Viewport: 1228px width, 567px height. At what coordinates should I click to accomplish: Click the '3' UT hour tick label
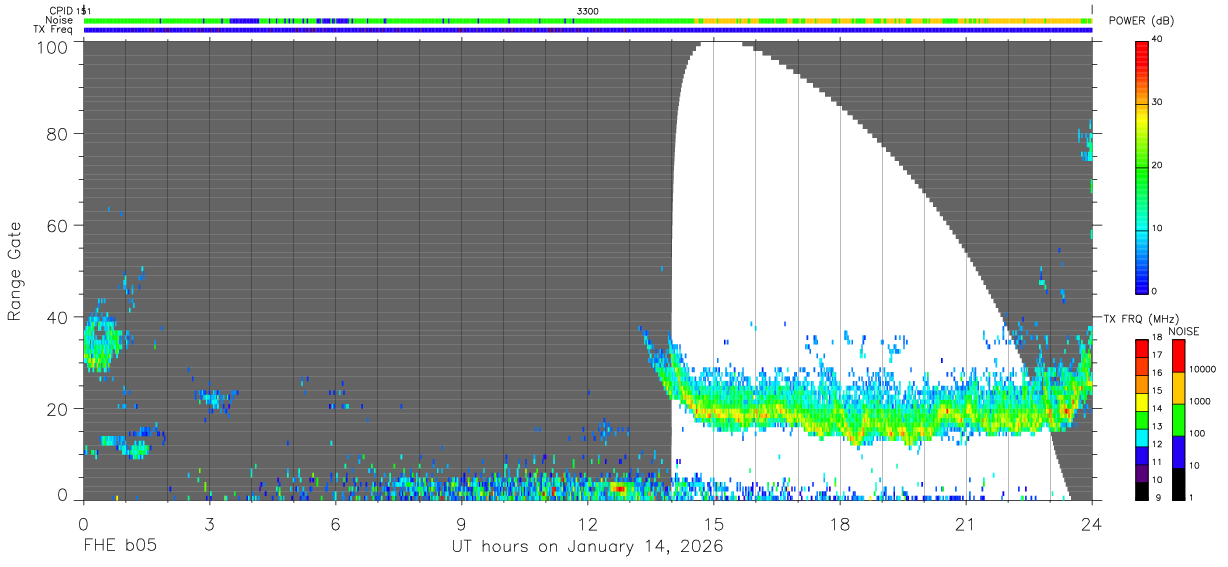pos(210,524)
